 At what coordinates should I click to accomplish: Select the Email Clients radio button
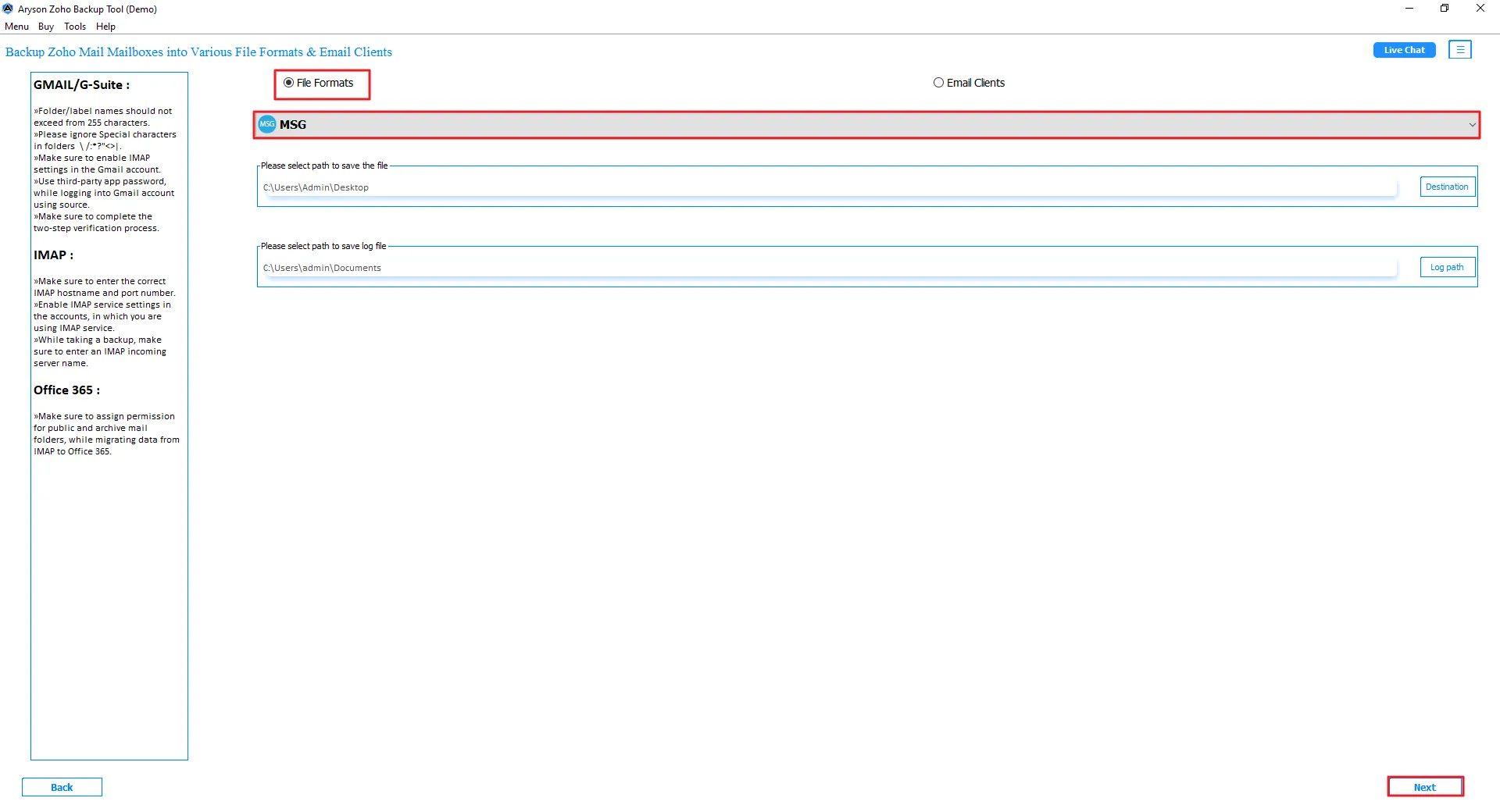click(x=938, y=83)
